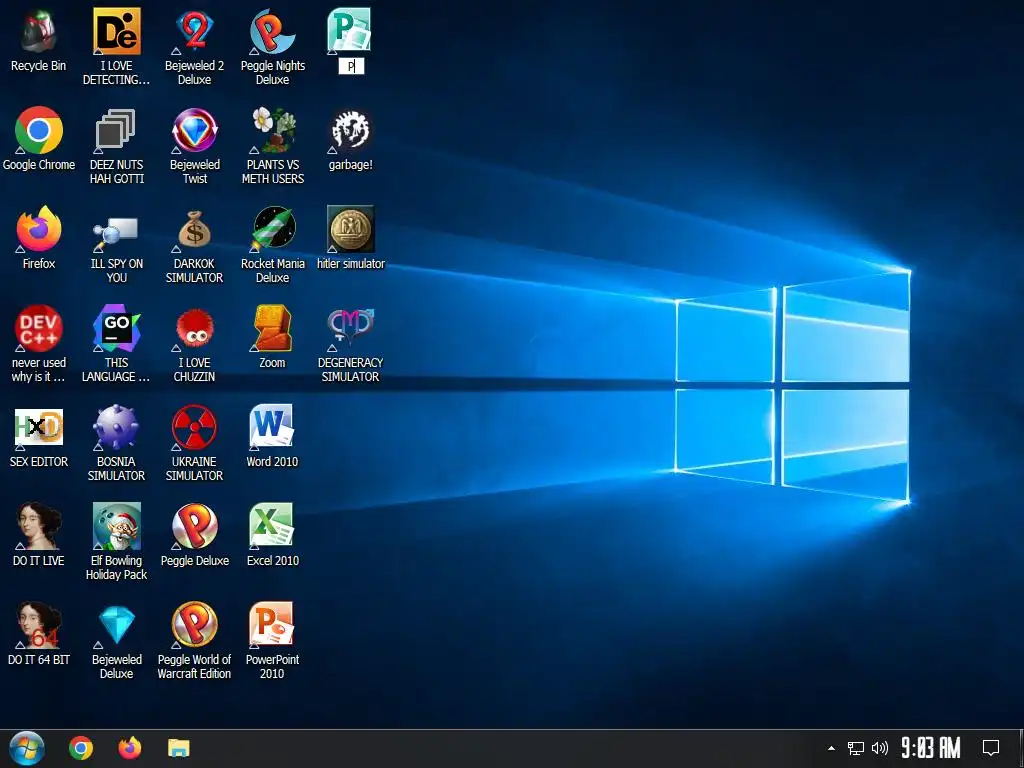Screen dimensions: 1024x768
Task: Select the Recycle Bin desktop icon
Action: (39, 31)
